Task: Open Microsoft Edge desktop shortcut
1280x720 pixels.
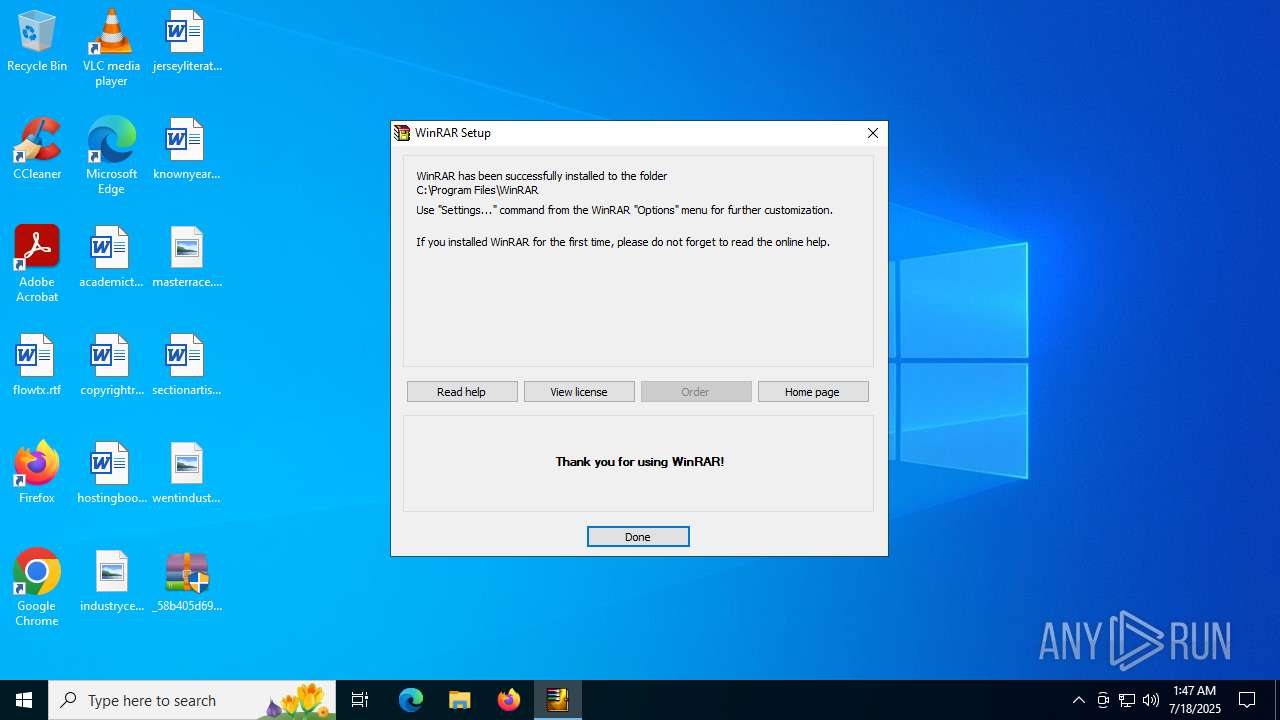Action: 111,155
